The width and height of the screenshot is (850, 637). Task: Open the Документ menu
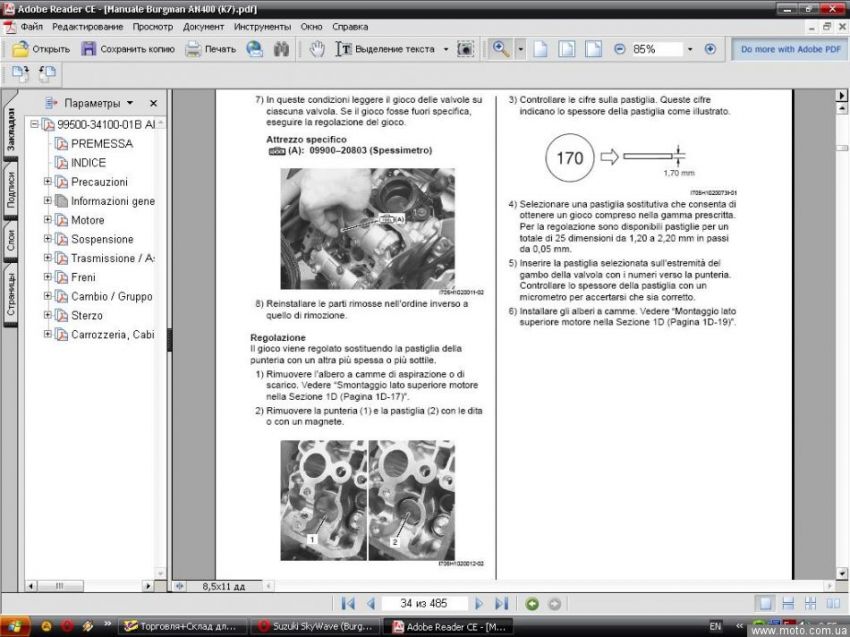pos(203,26)
